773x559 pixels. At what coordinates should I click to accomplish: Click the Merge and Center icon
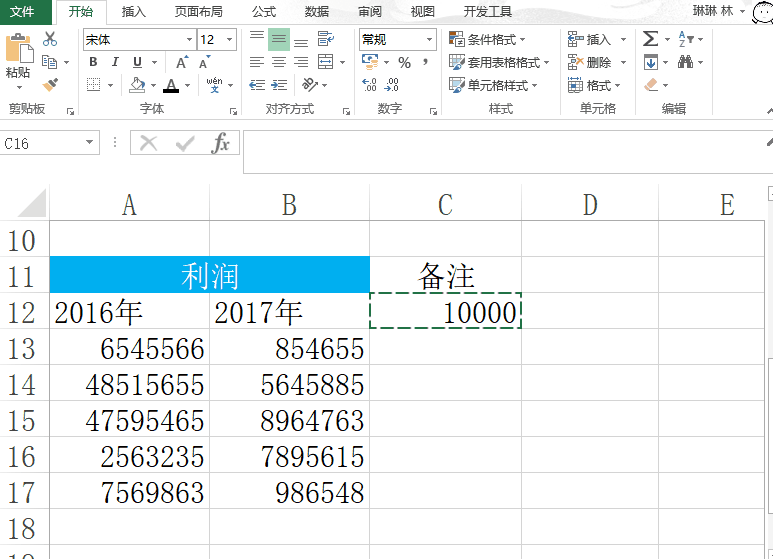(326, 62)
